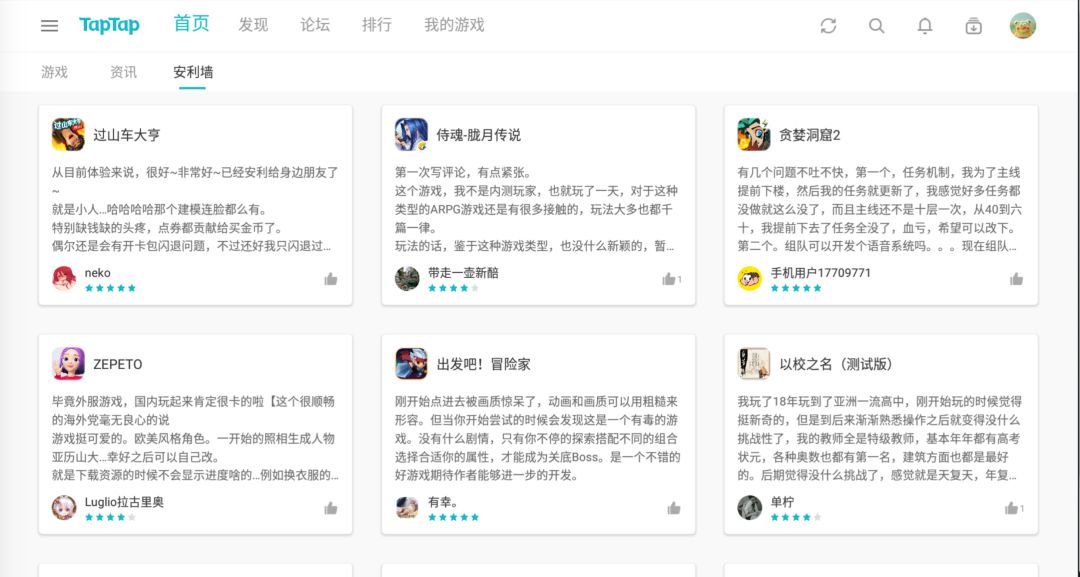Image resolution: width=1080 pixels, height=577 pixels.
Task: Open the notifications bell
Action: pos(924,25)
